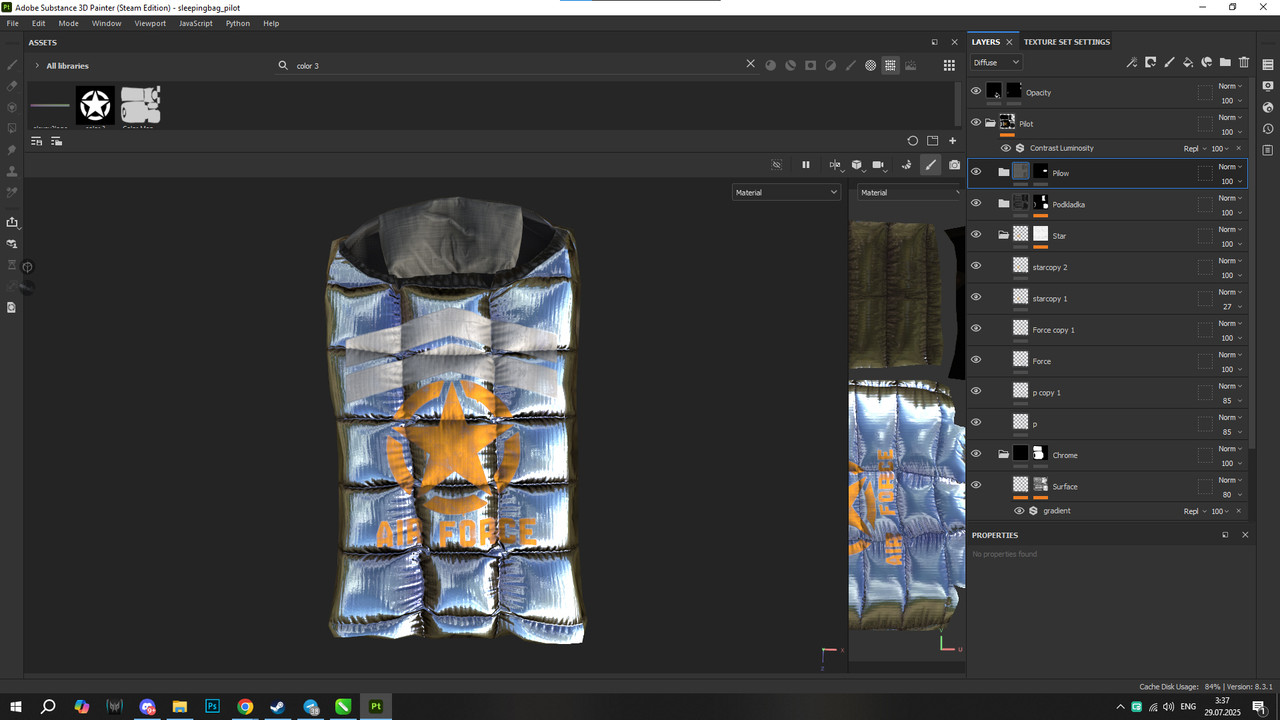Filter assets by smart materials icon
Viewport: 1280px width, 720px height.
pyautogui.click(x=790, y=65)
